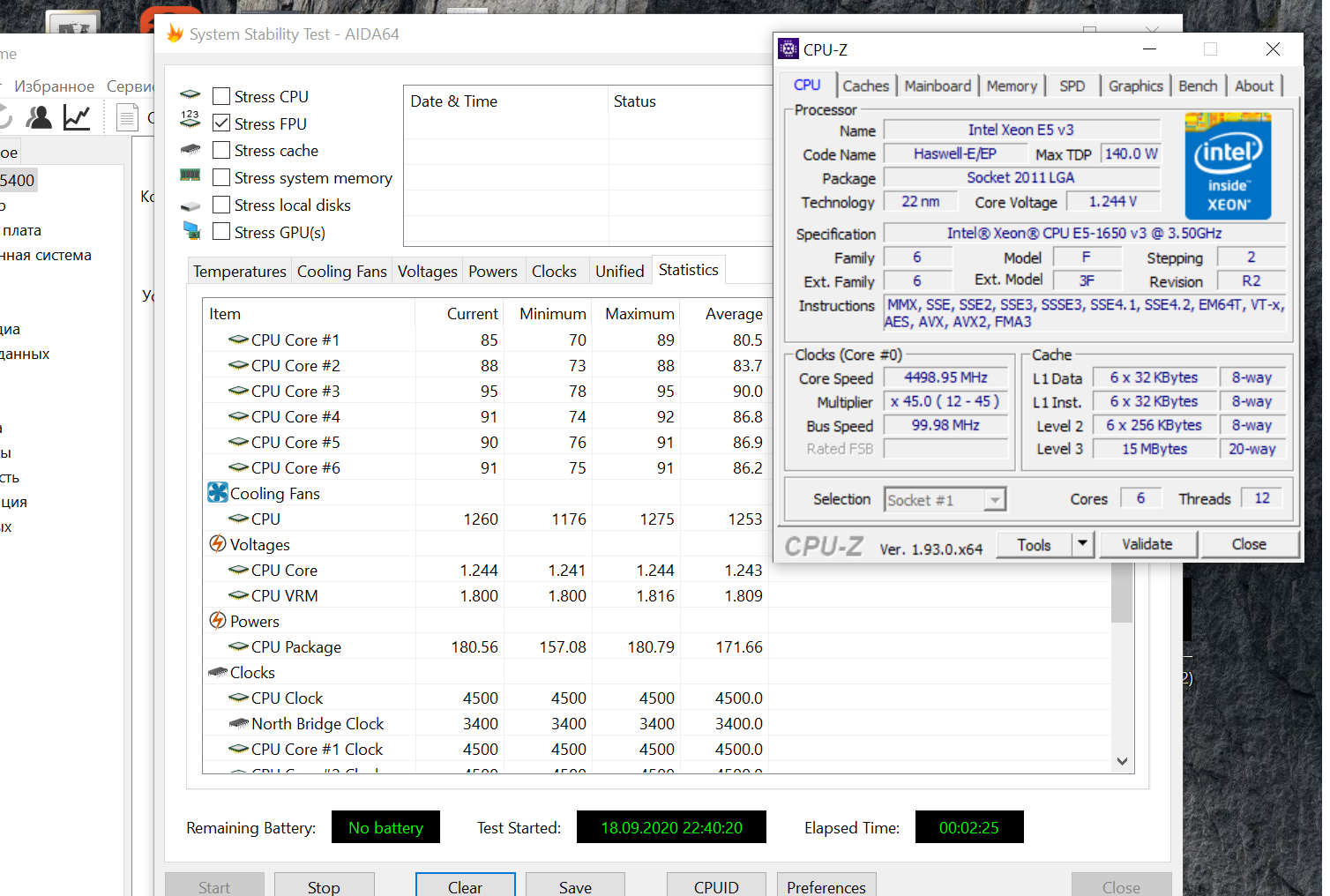Open the Избранное menu in AIDA64 main window
The image size is (1330, 896).
tap(55, 86)
